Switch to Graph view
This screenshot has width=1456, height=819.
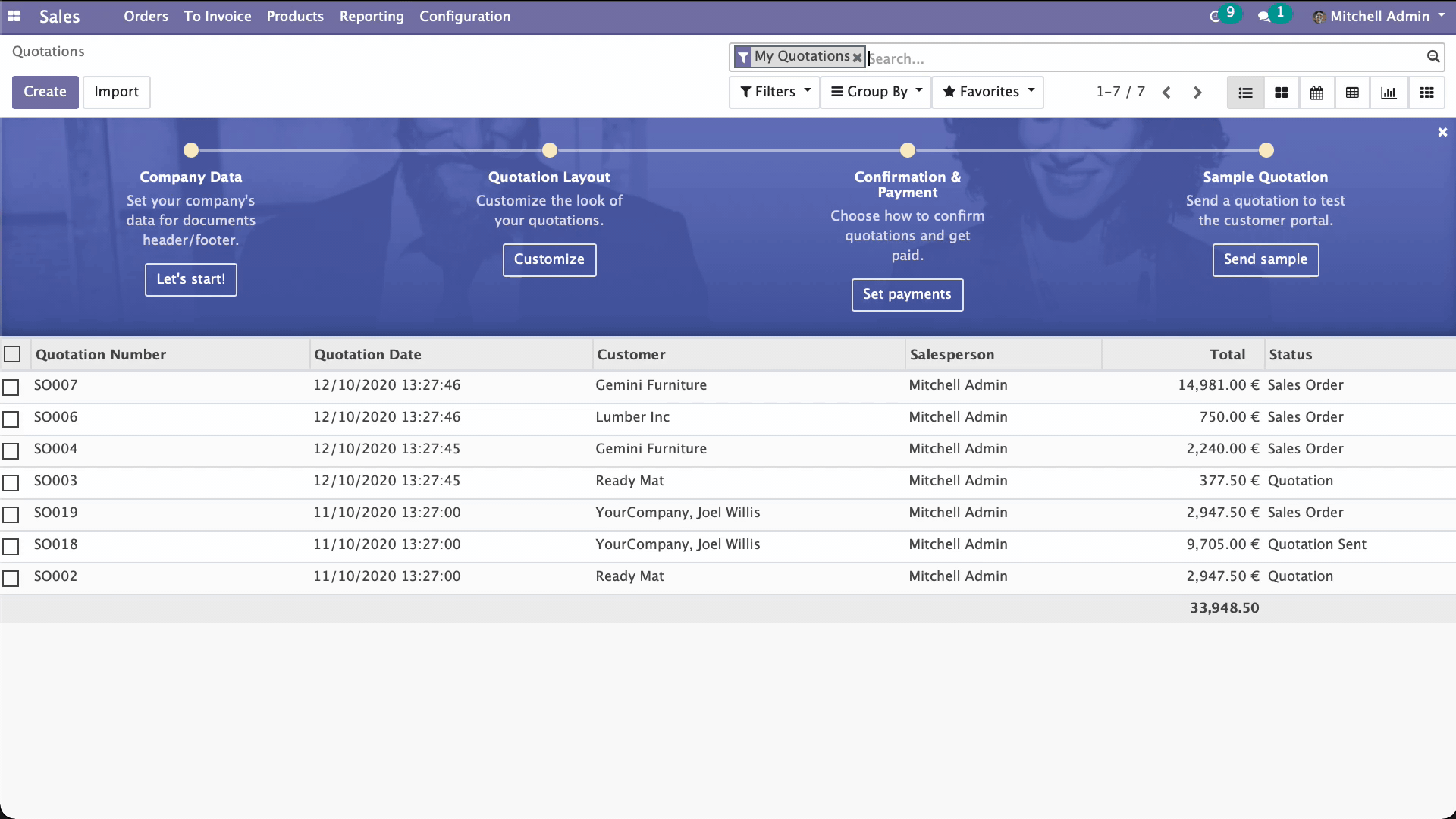(x=1389, y=93)
